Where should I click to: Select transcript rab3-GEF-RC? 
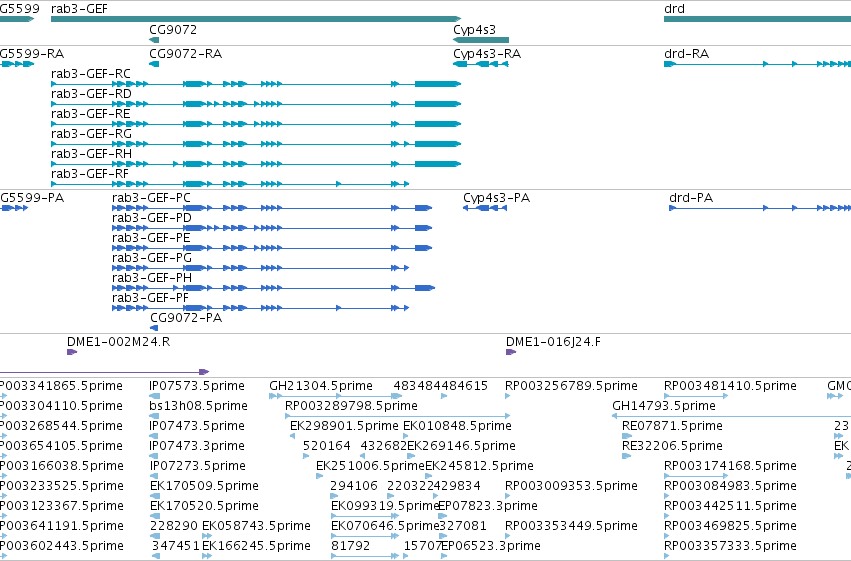pyautogui.click(x=256, y=84)
